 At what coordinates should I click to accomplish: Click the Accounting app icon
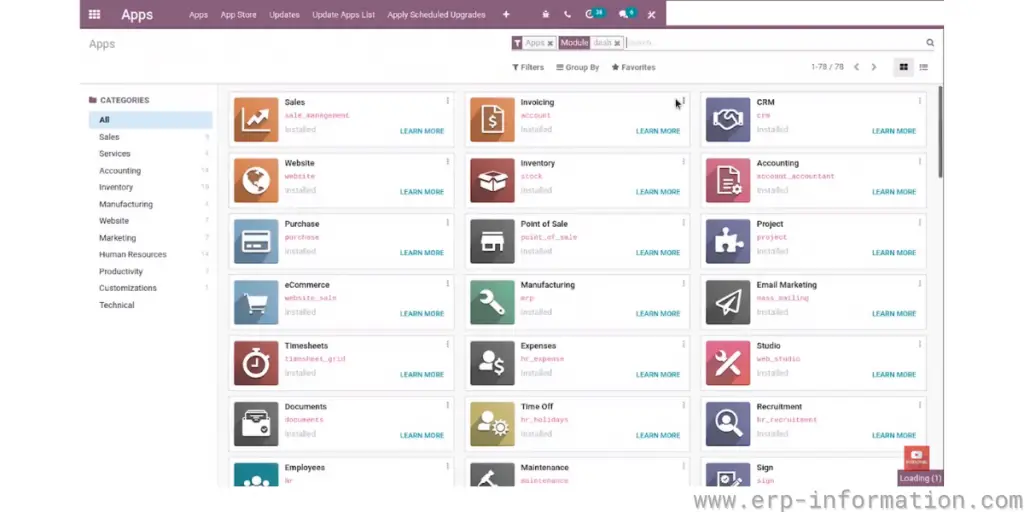pyautogui.click(x=728, y=180)
